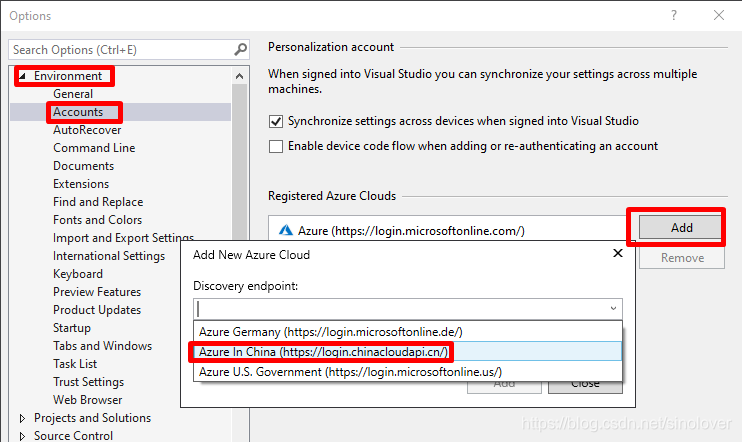
Task: Select General under Environment
Action: pos(73,94)
